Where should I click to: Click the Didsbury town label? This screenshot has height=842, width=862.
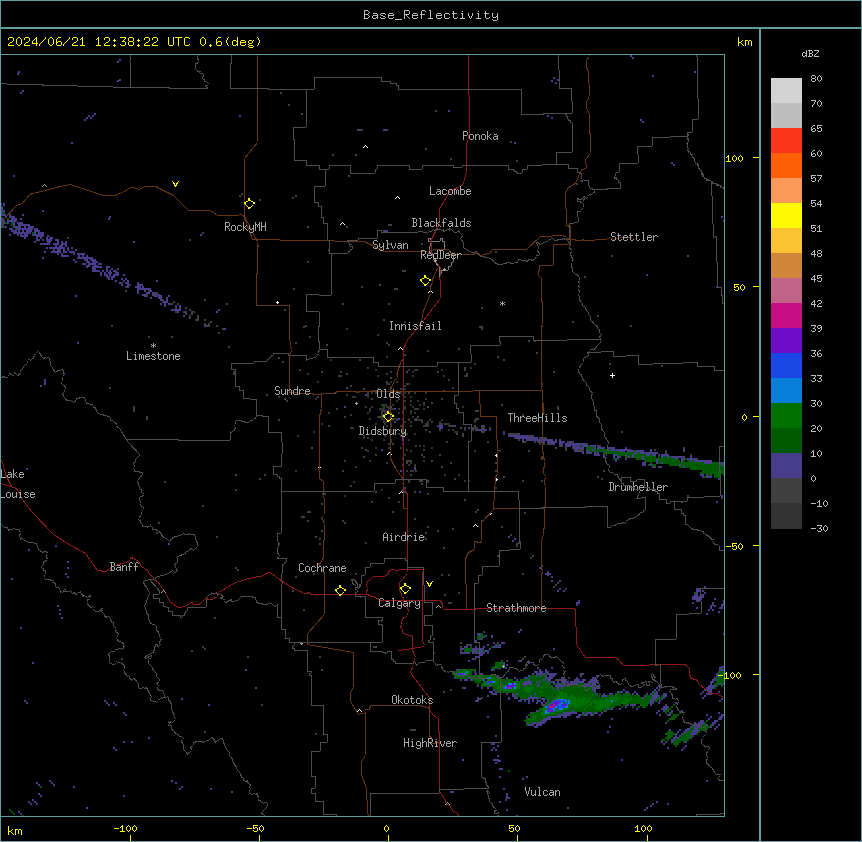383,431
